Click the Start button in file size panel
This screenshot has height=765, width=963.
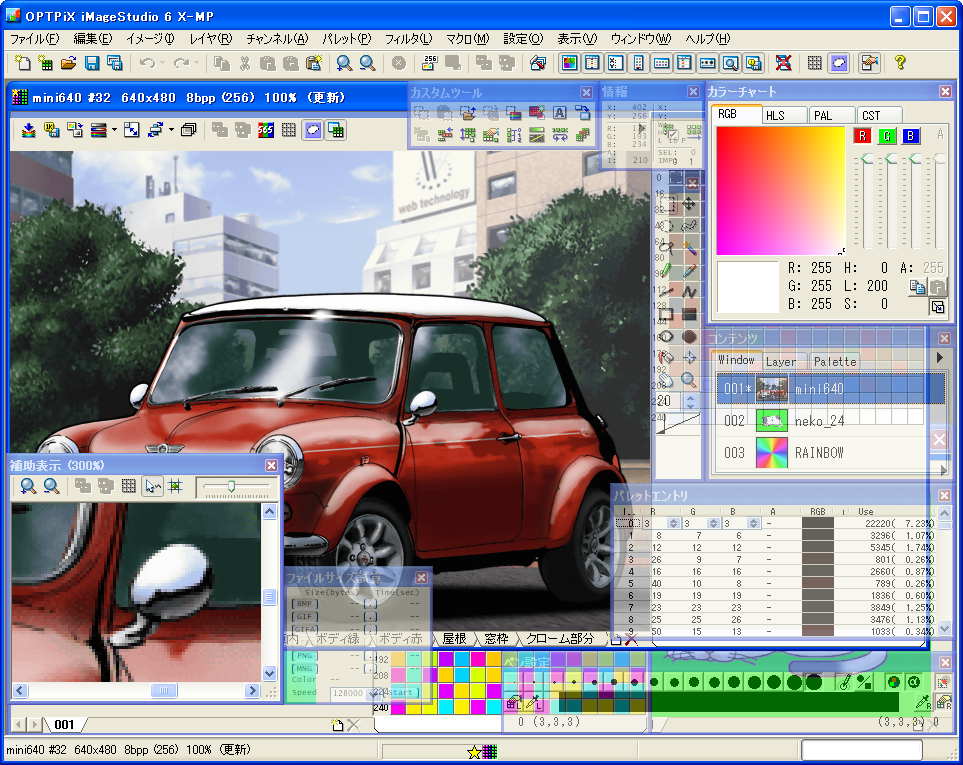point(402,692)
